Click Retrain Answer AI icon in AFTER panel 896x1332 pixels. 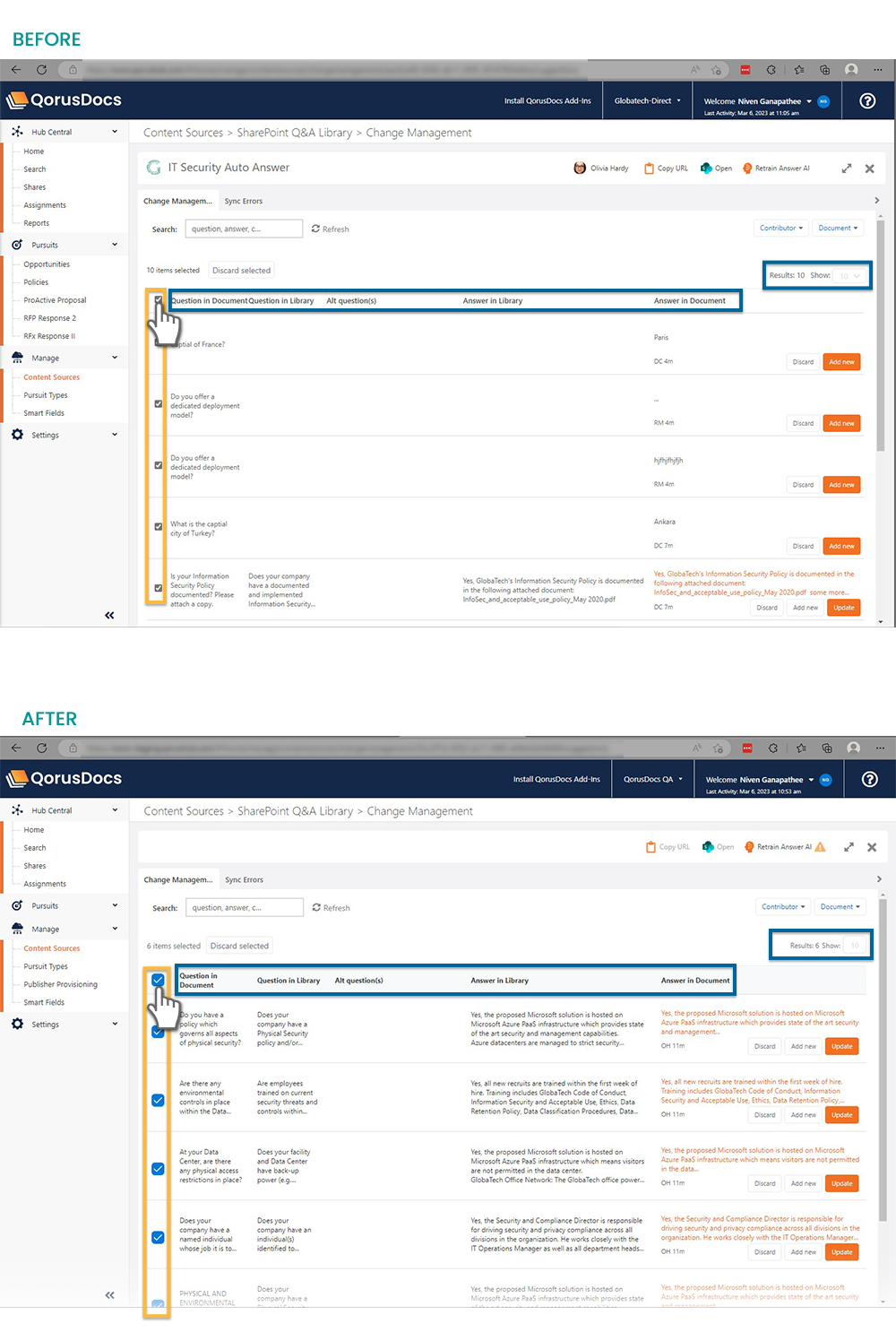point(749,846)
